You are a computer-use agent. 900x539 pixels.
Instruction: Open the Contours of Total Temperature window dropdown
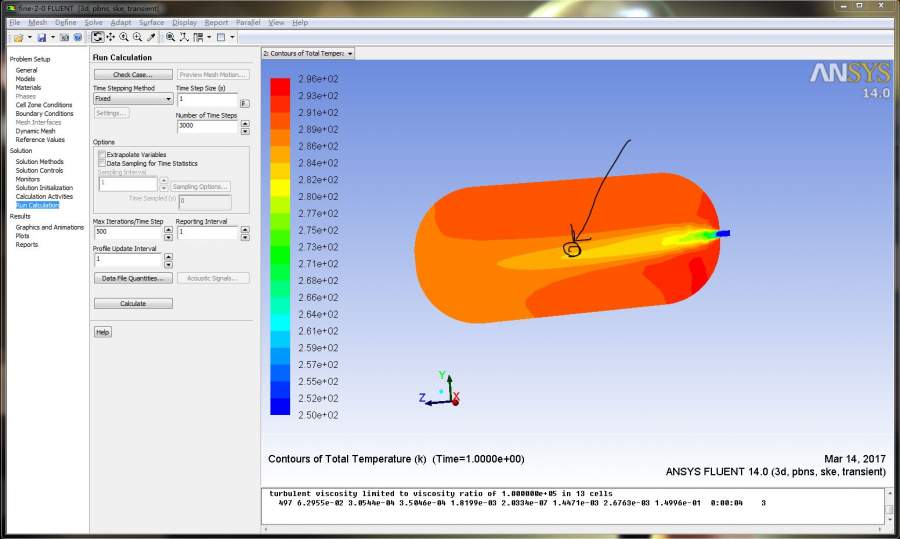(308, 53)
